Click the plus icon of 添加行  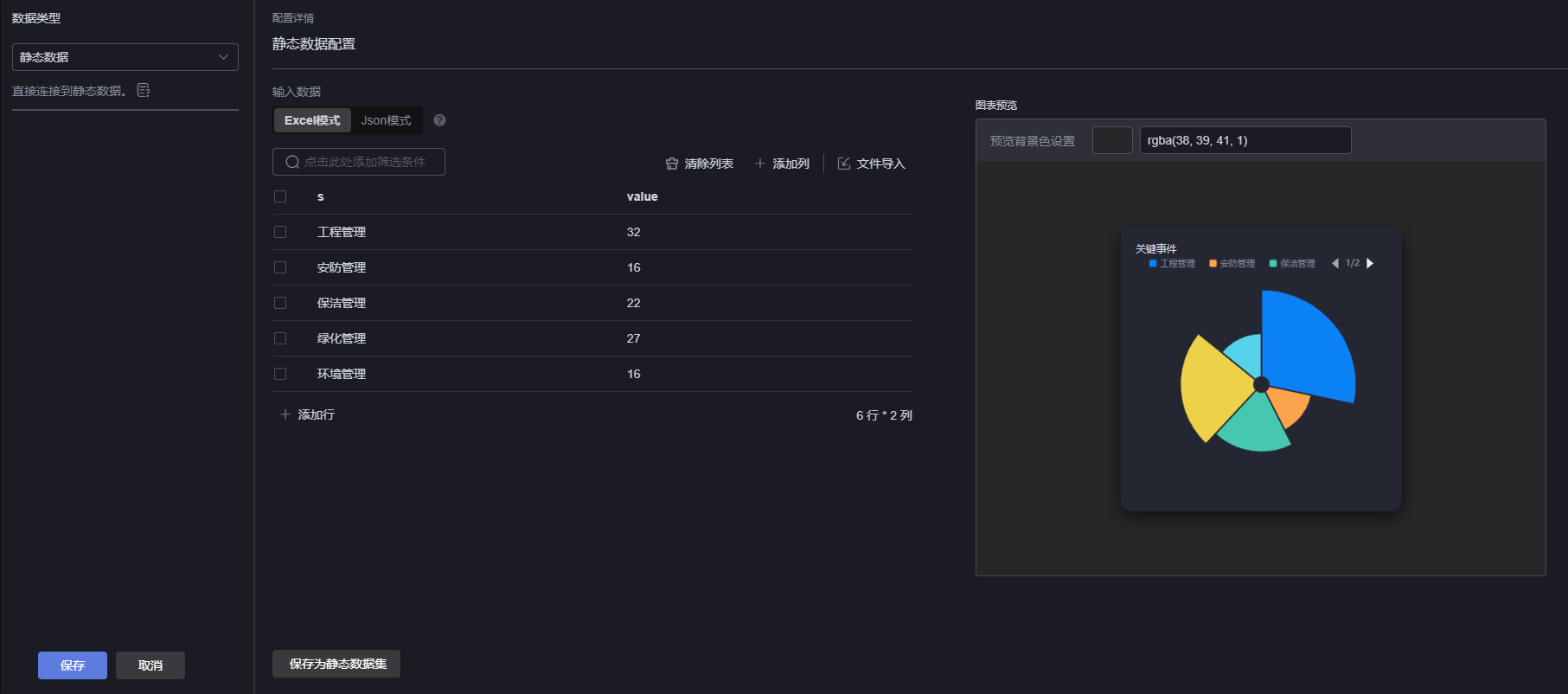[285, 414]
